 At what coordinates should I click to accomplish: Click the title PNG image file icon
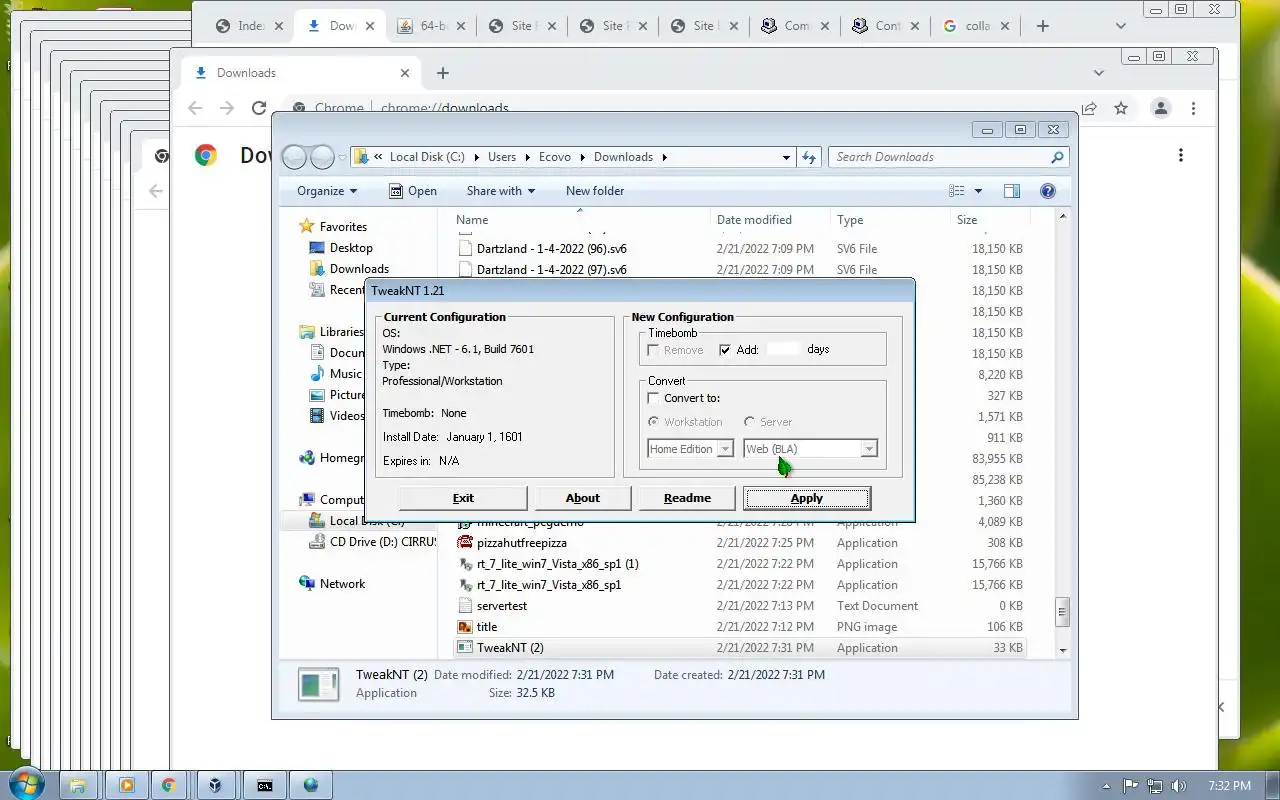[x=465, y=627]
